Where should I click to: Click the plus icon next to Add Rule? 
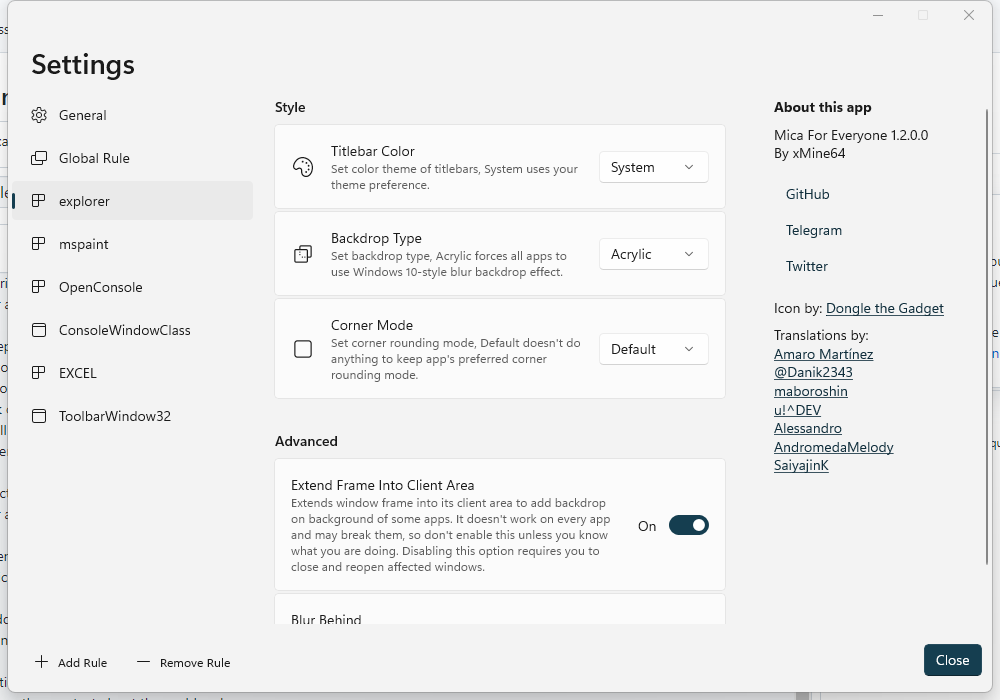pyautogui.click(x=40, y=662)
